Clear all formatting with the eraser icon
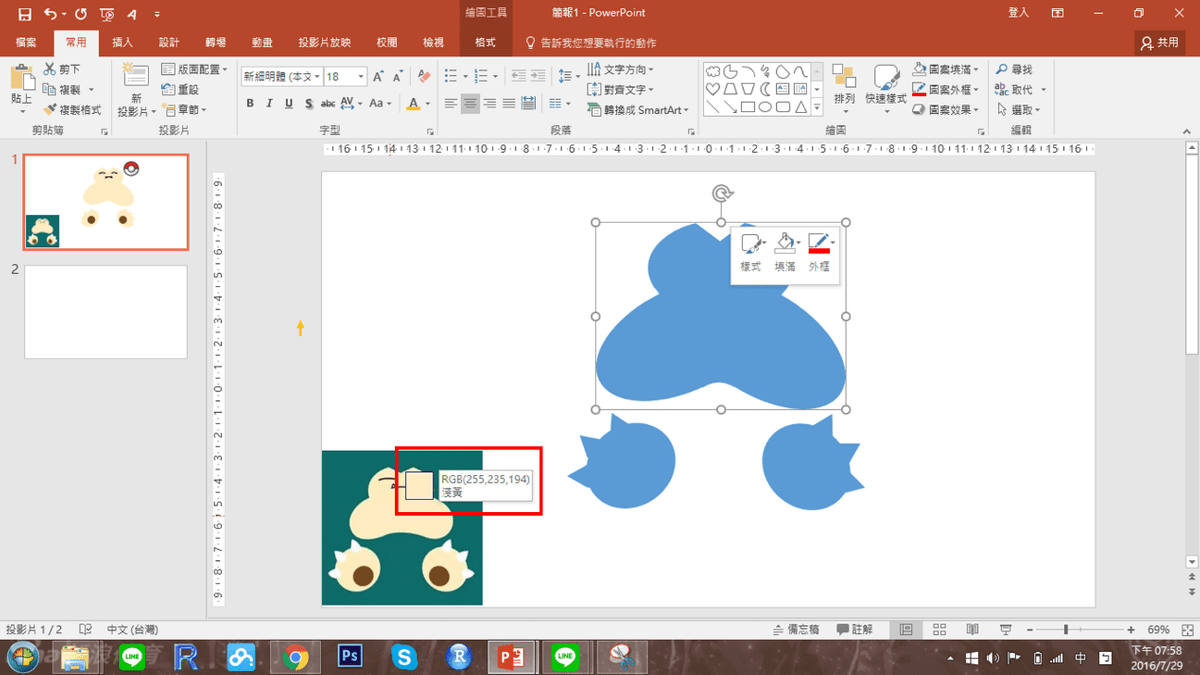The image size is (1200, 675). tap(424, 76)
